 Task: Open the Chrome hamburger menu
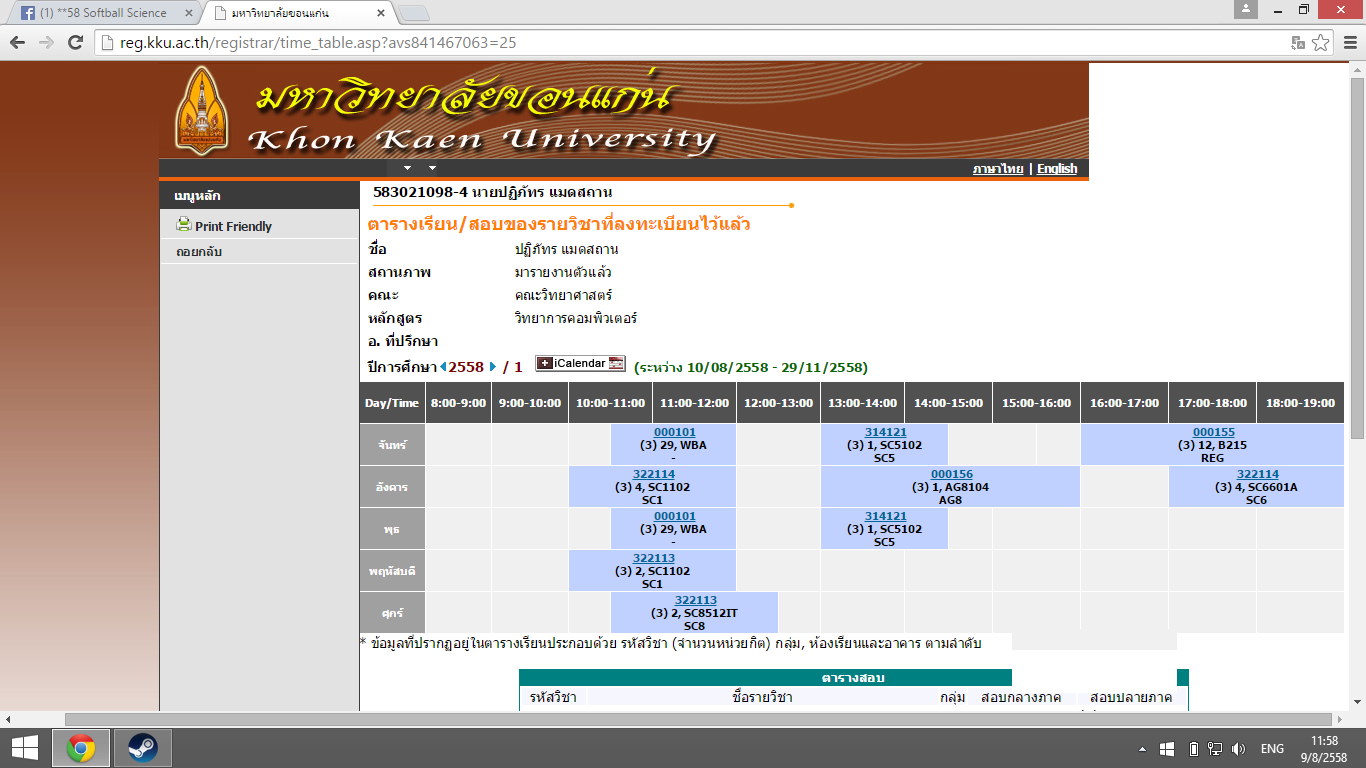(x=1347, y=43)
